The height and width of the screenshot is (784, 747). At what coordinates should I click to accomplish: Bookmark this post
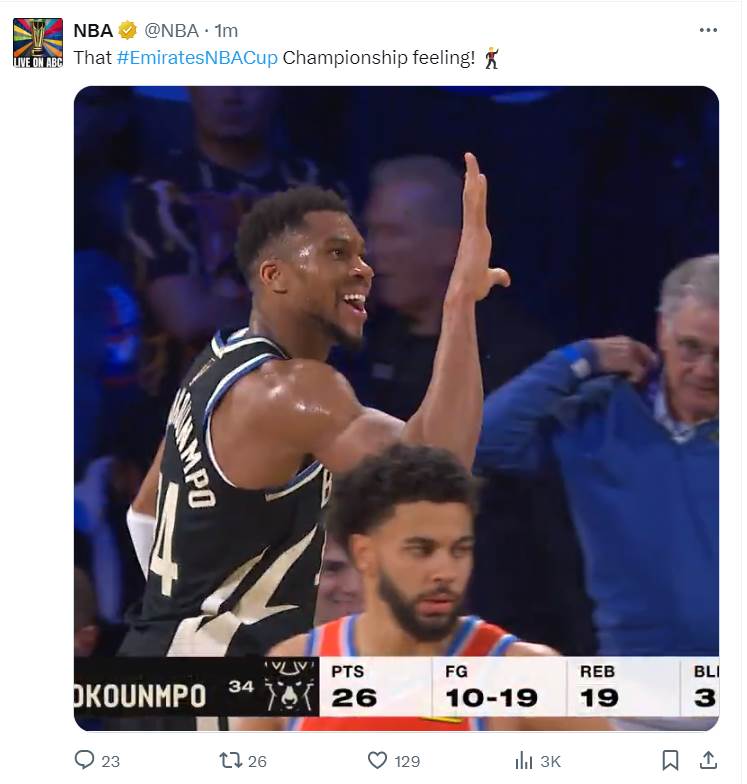point(670,760)
